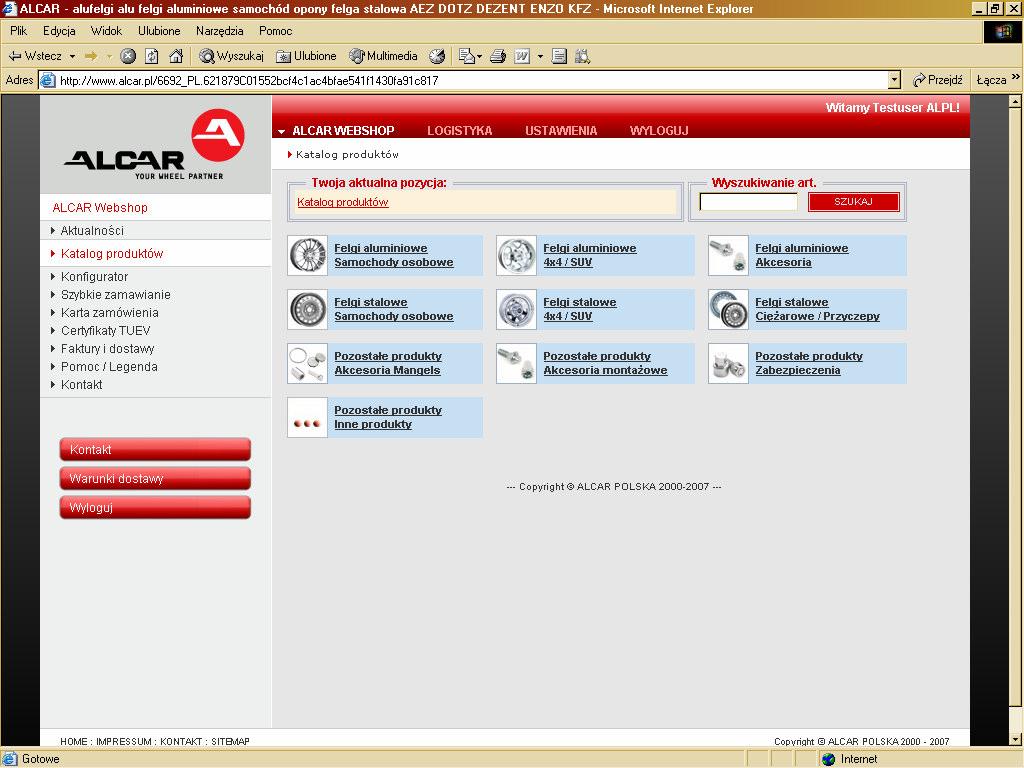Open the Narzędzia menu
This screenshot has height=768, width=1024.
tap(219, 31)
